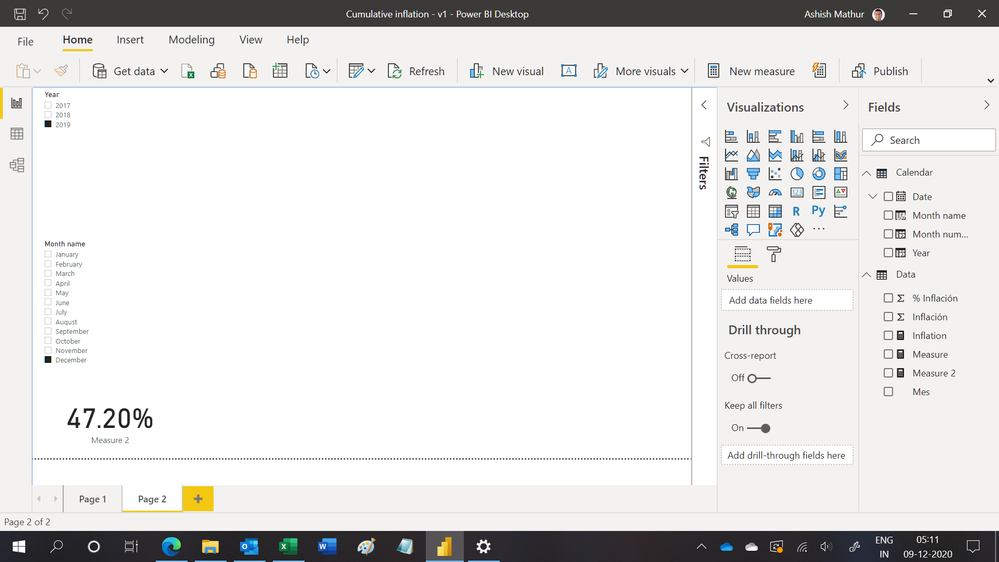This screenshot has height=562, width=999.
Task: Open Report view in left sidebar
Action: tap(17, 103)
